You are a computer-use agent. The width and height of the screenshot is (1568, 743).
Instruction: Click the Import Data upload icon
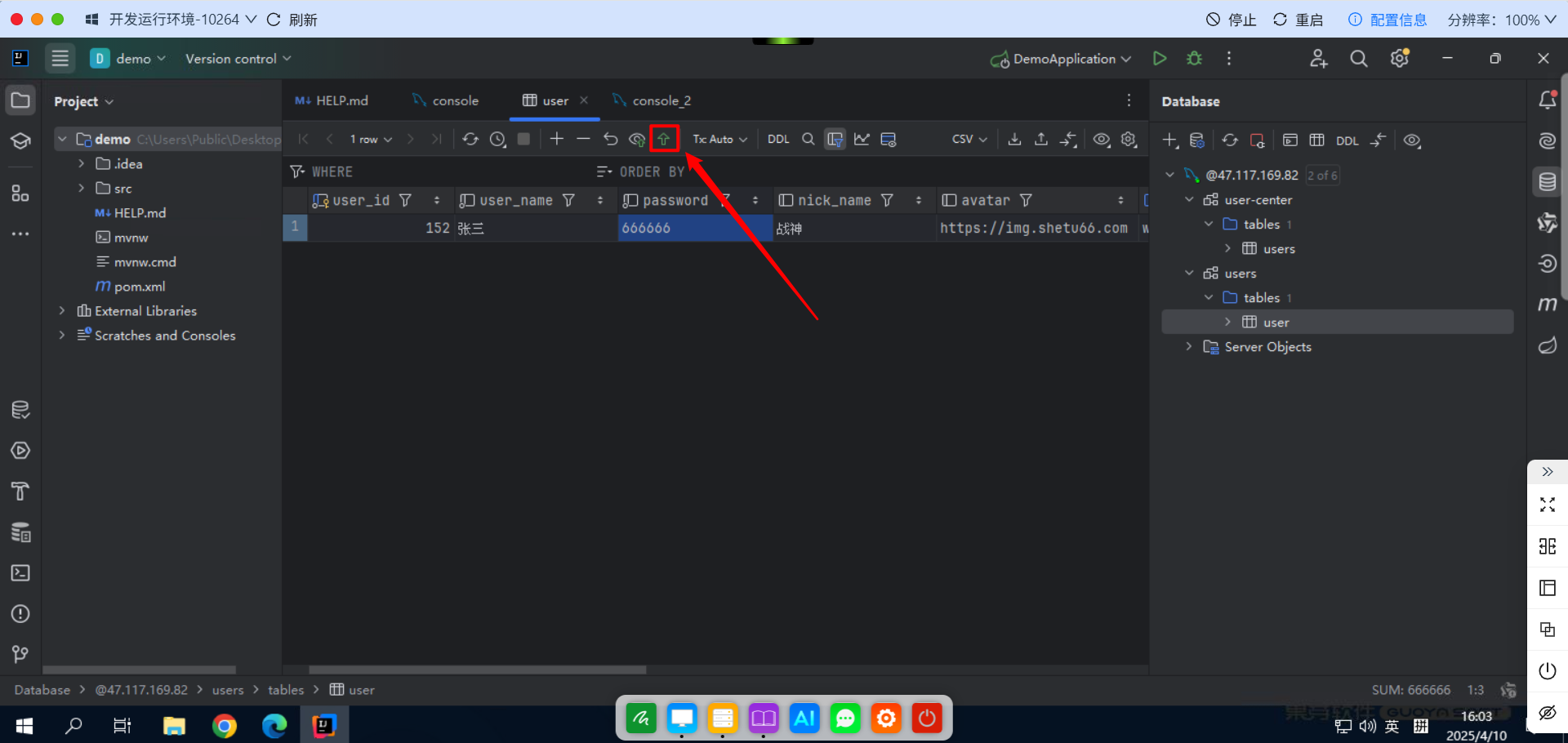1041,140
